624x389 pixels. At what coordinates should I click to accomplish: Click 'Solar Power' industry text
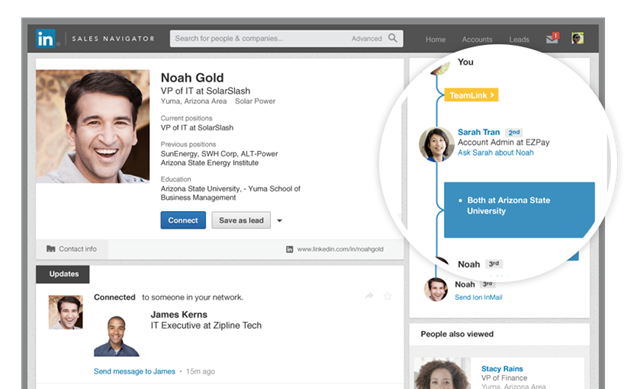coord(255,101)
